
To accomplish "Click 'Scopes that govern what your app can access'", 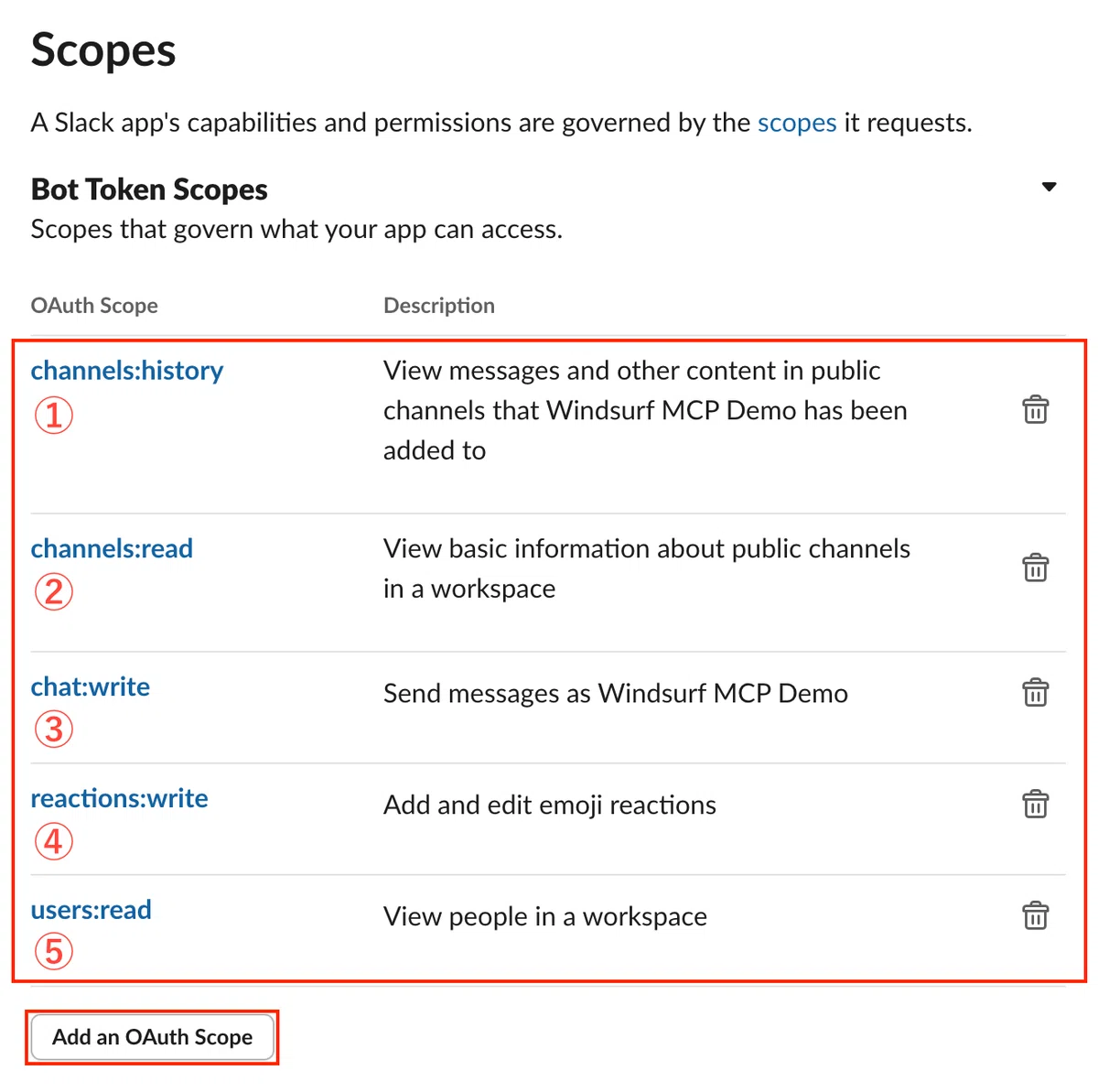I will pos(296,229).
